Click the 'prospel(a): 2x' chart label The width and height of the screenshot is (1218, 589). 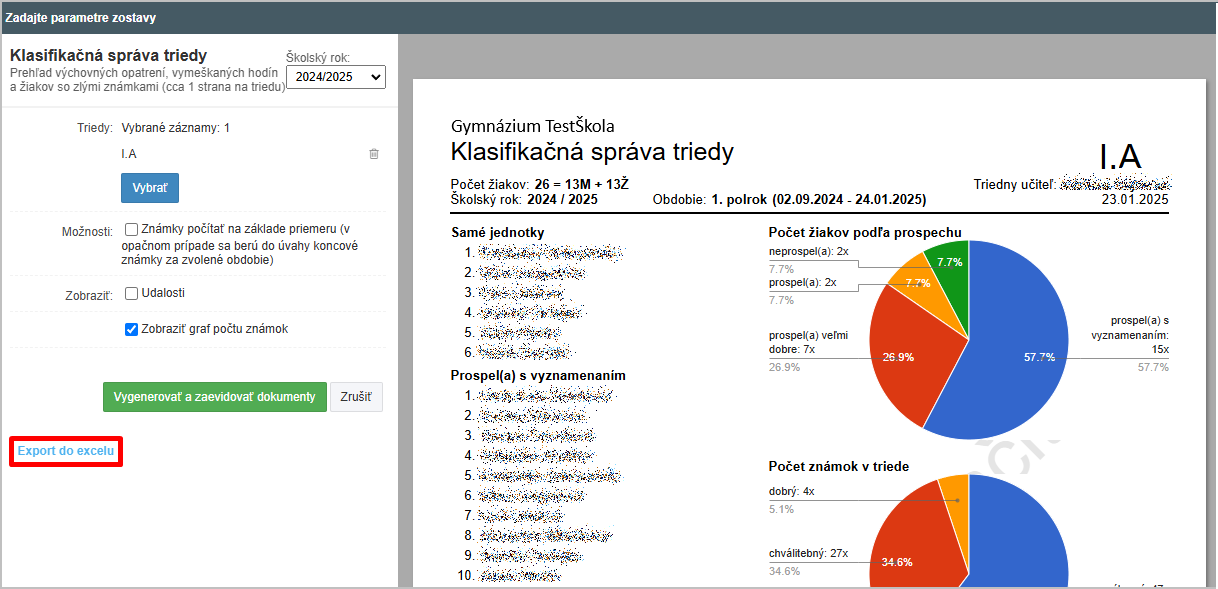(x=803, y=283)
